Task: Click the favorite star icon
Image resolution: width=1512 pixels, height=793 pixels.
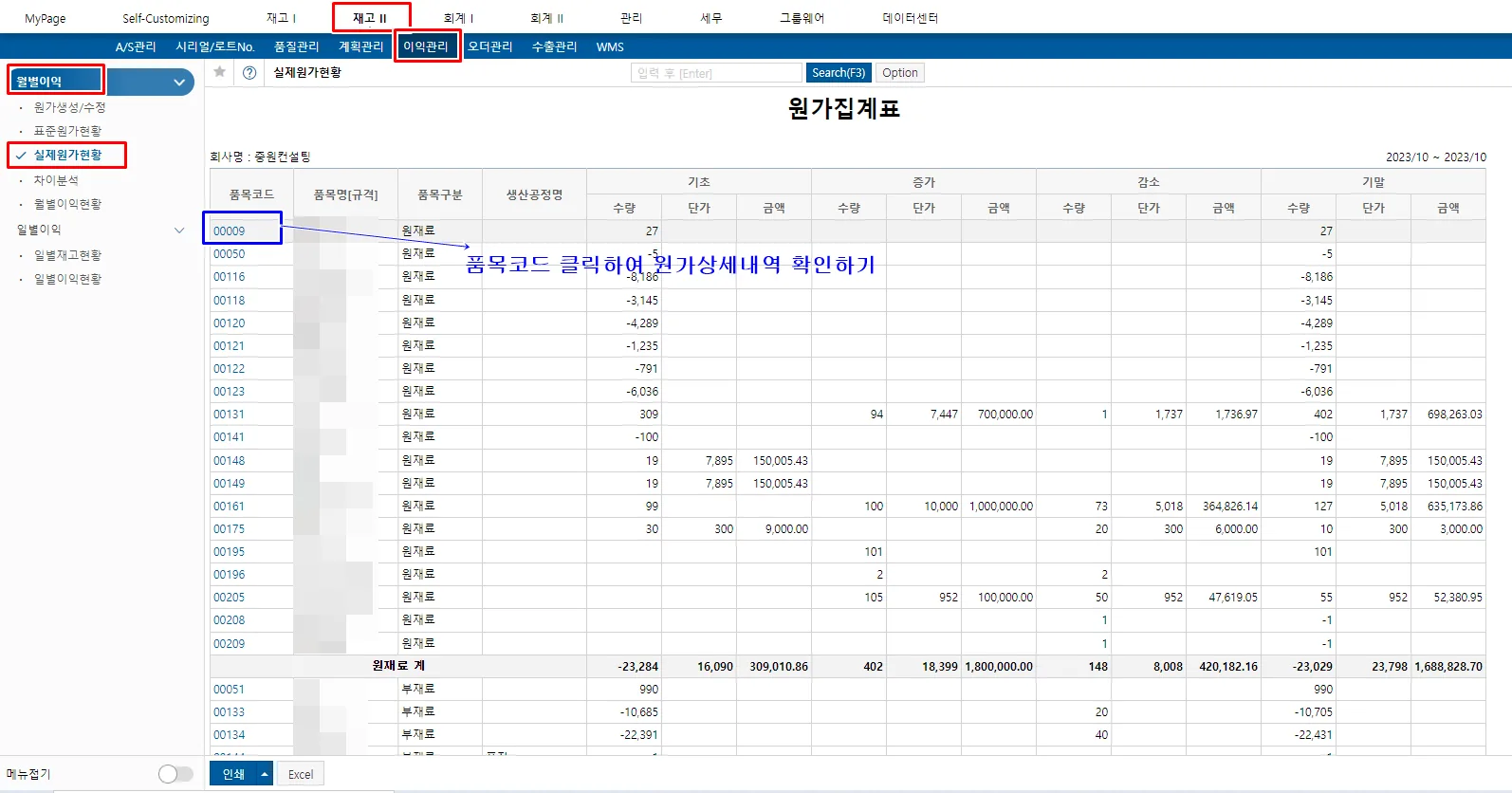Action: tap(220, 72)
